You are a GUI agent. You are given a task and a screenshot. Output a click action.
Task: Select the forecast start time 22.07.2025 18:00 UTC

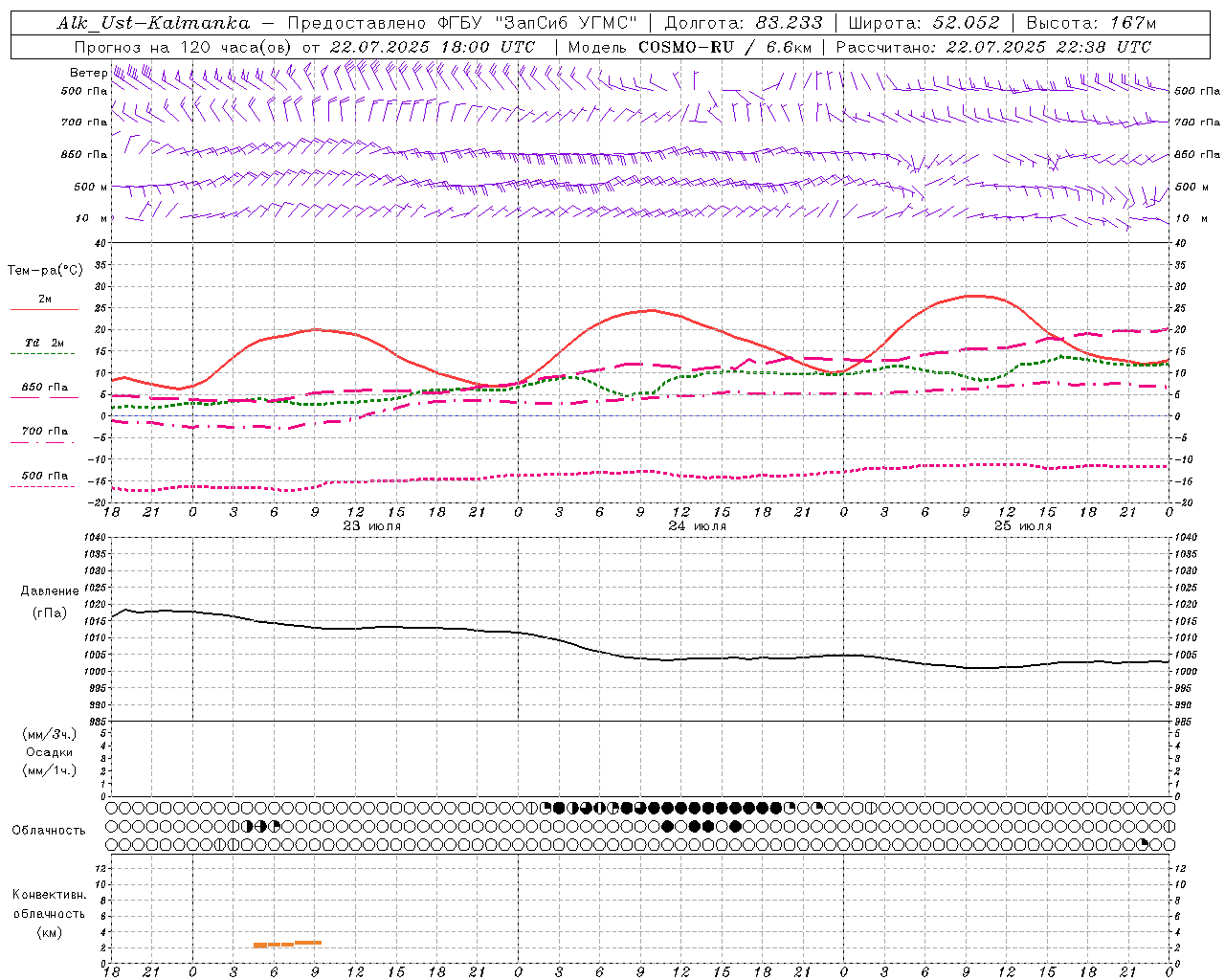(x=432, y=47)
